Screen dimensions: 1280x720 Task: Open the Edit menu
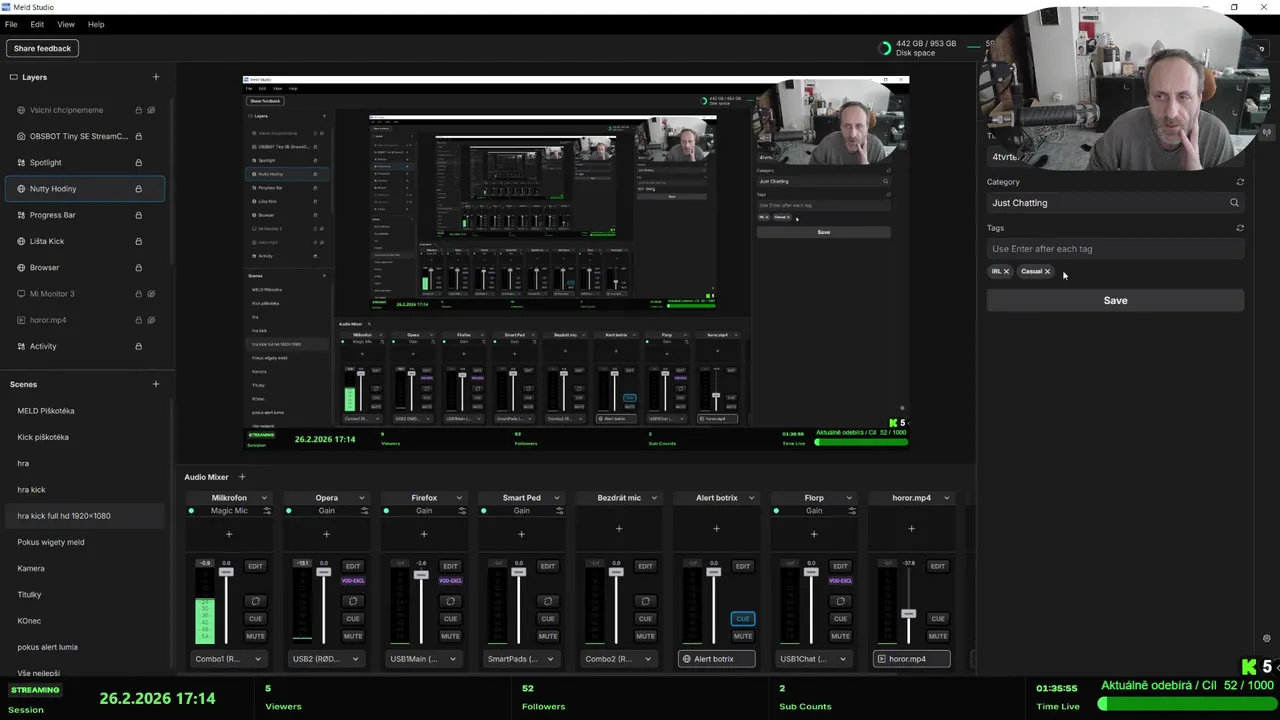pos(37,24)
